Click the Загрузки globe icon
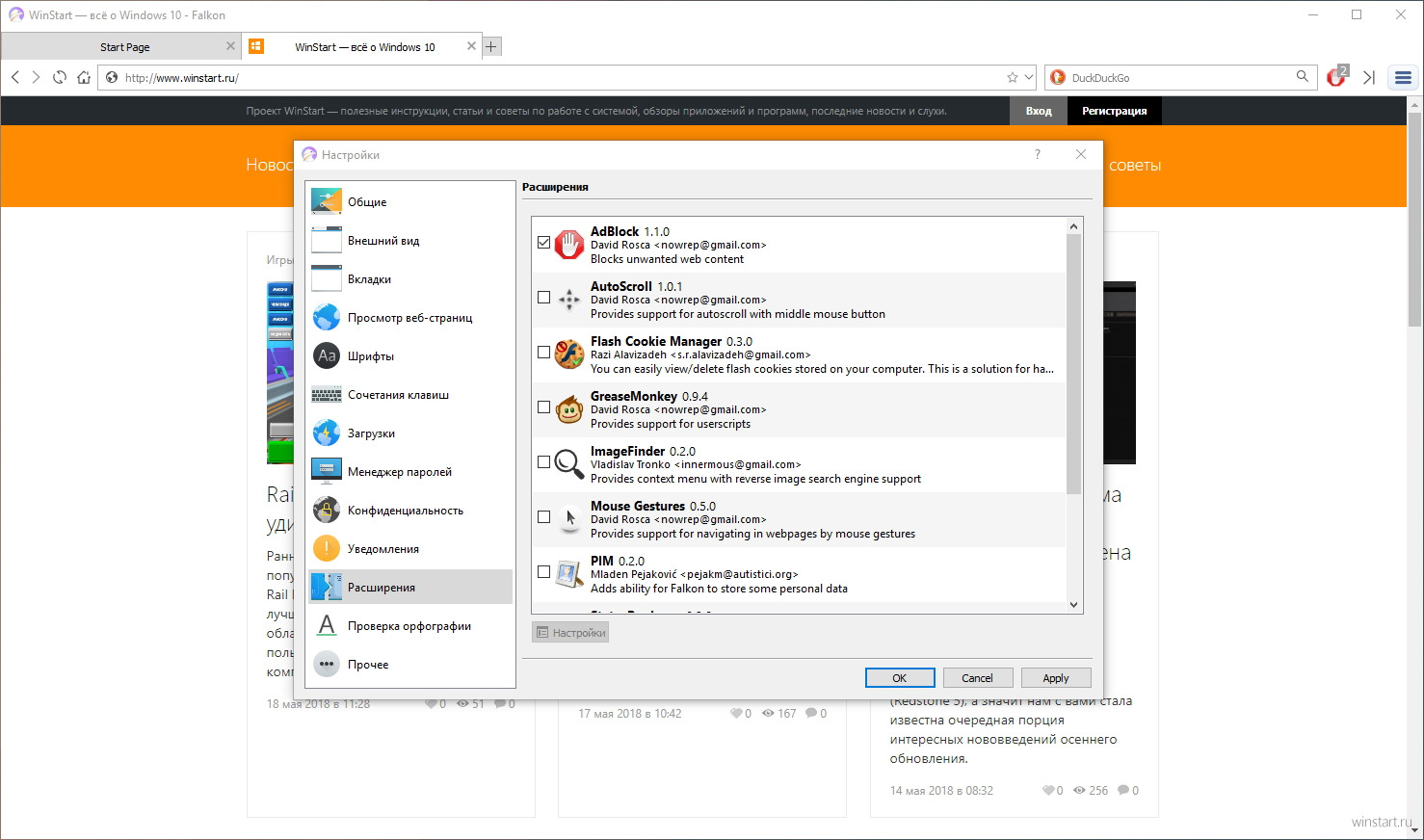The width and height of the screenshot is (1424, 840). click(x=327, y=433)
